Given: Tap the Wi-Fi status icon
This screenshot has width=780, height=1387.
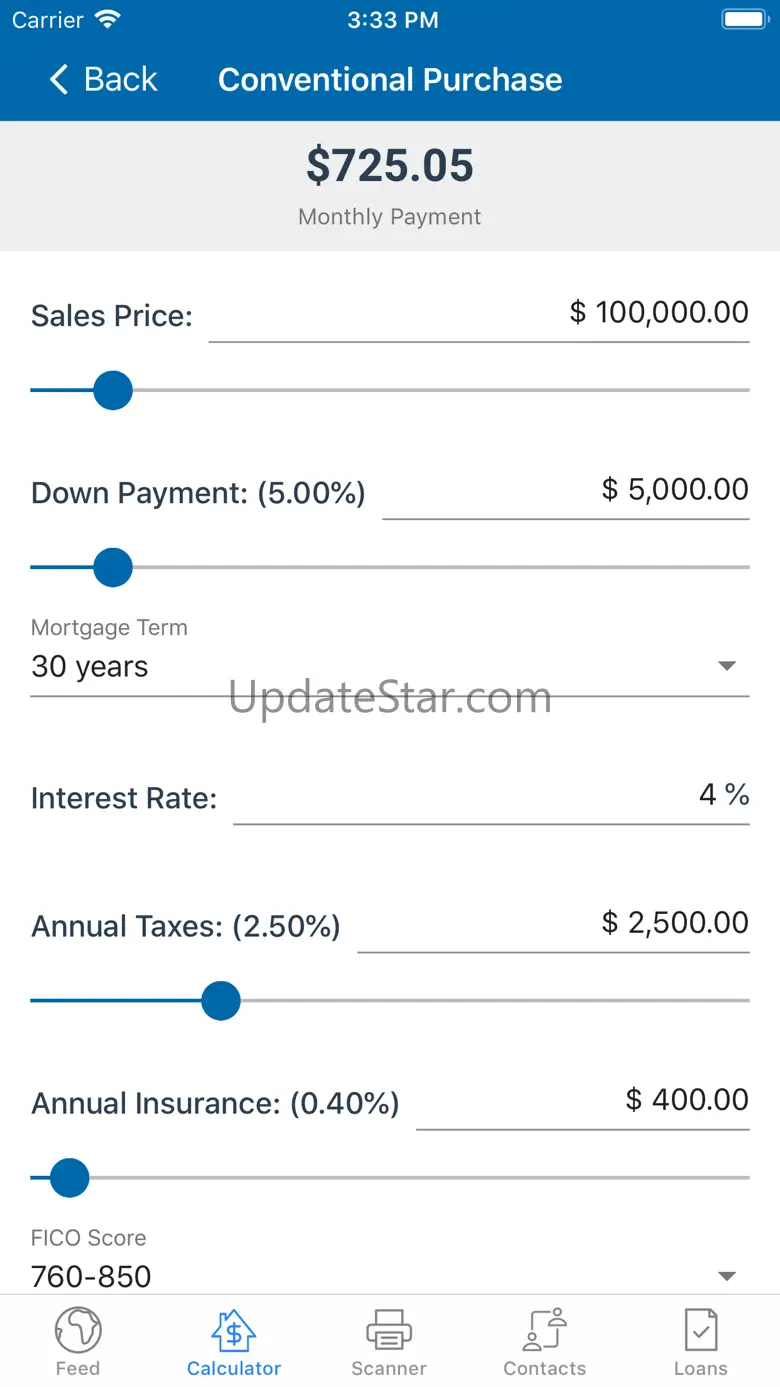Looking at the screenshot, I should click(x=106, y=20).
